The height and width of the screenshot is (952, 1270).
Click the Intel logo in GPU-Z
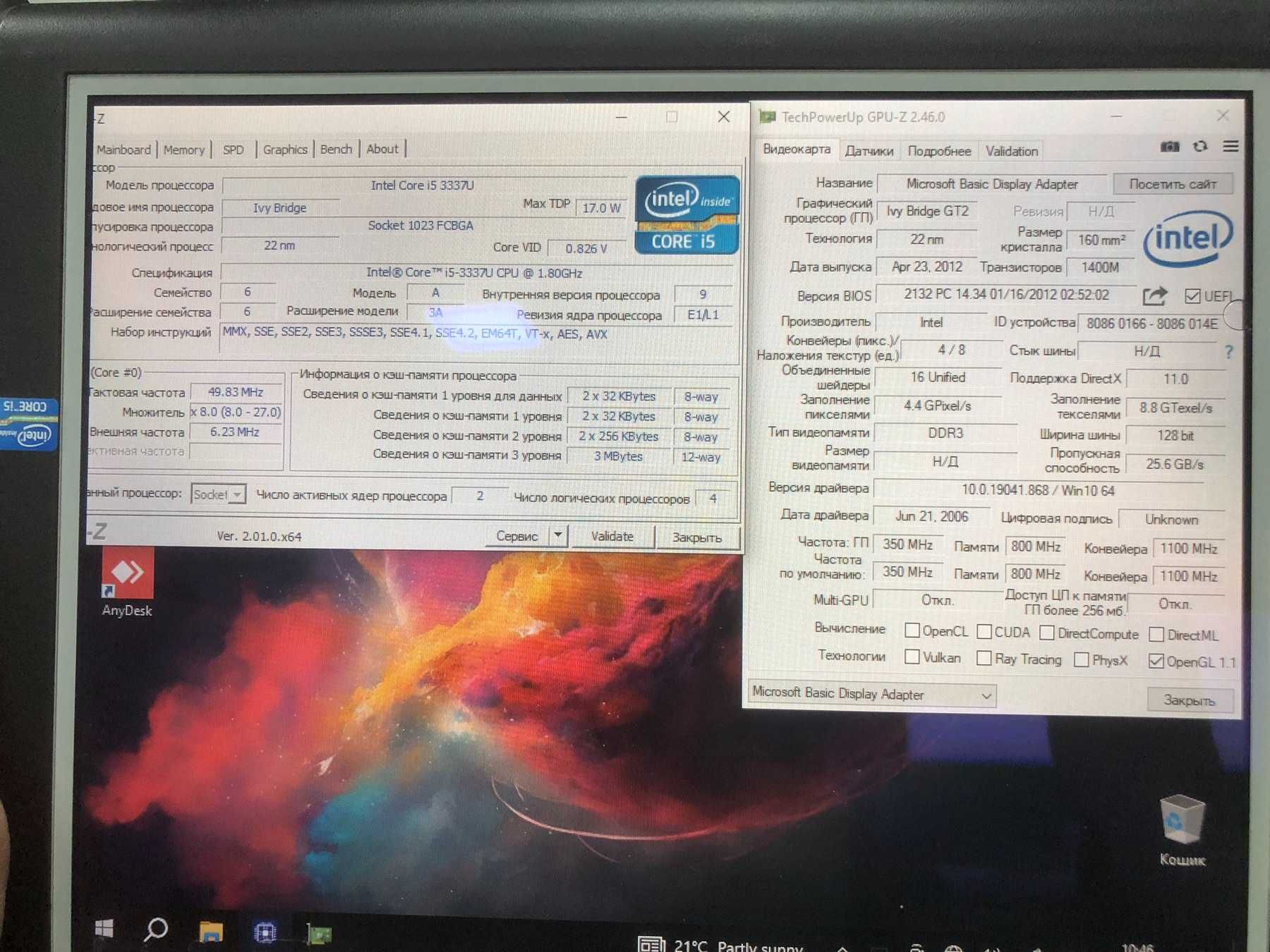click(x=1188, y=238)
